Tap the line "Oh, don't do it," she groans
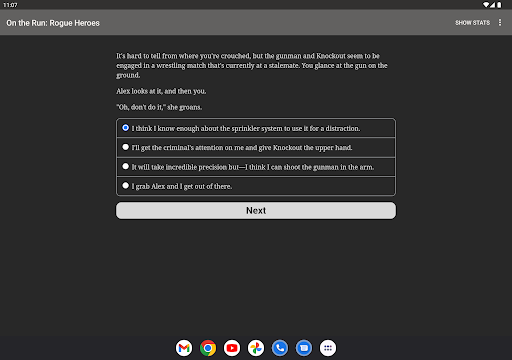 pos(159,107)
